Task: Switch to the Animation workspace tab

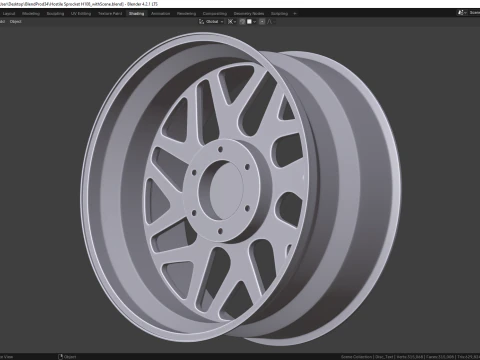Action: click(x=161, y=14)
